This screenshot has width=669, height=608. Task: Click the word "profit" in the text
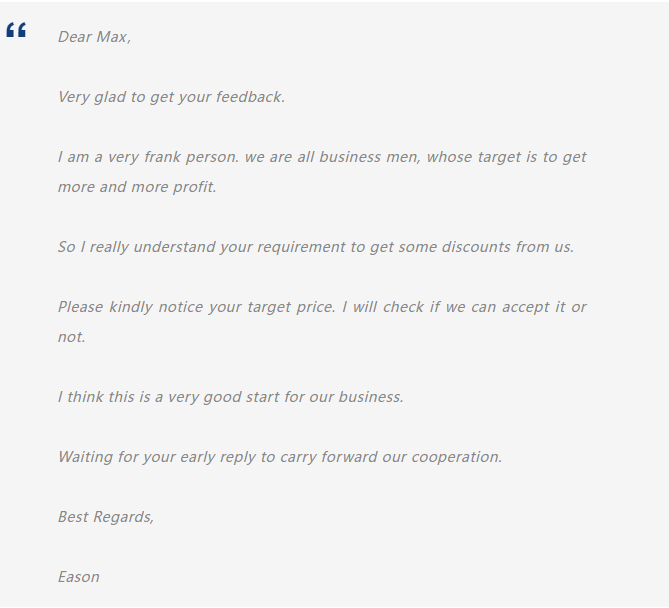(x=193, y=187)
